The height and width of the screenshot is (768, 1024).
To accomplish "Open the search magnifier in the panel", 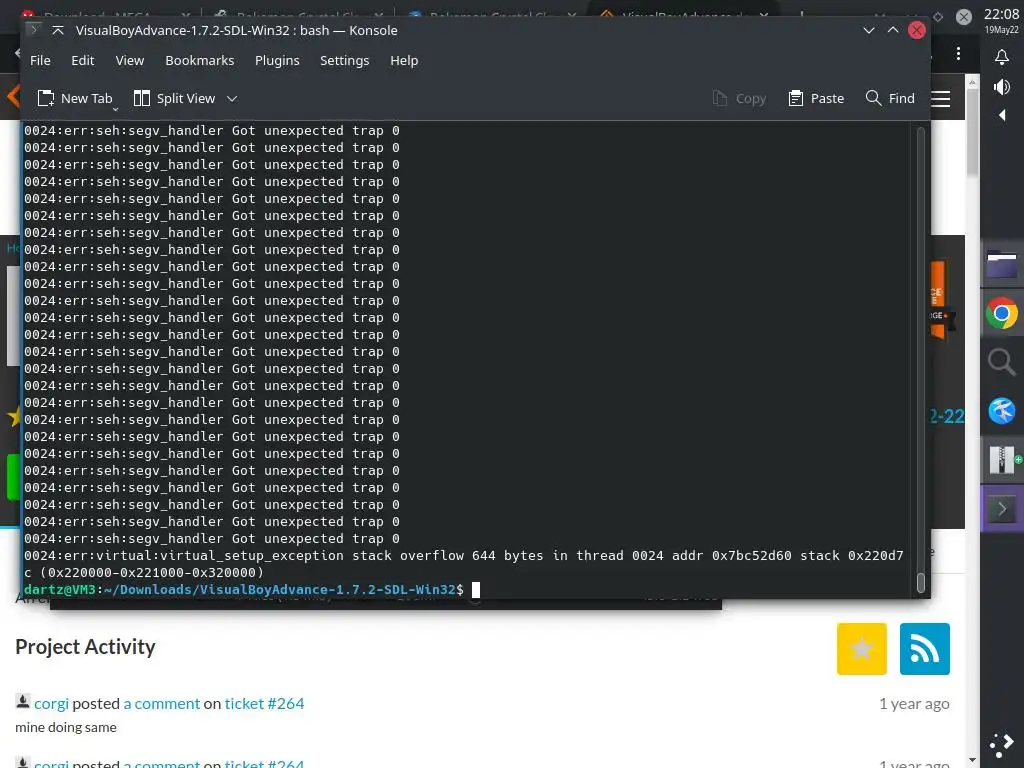I will pyautogui.click(x=1002, y=362).
